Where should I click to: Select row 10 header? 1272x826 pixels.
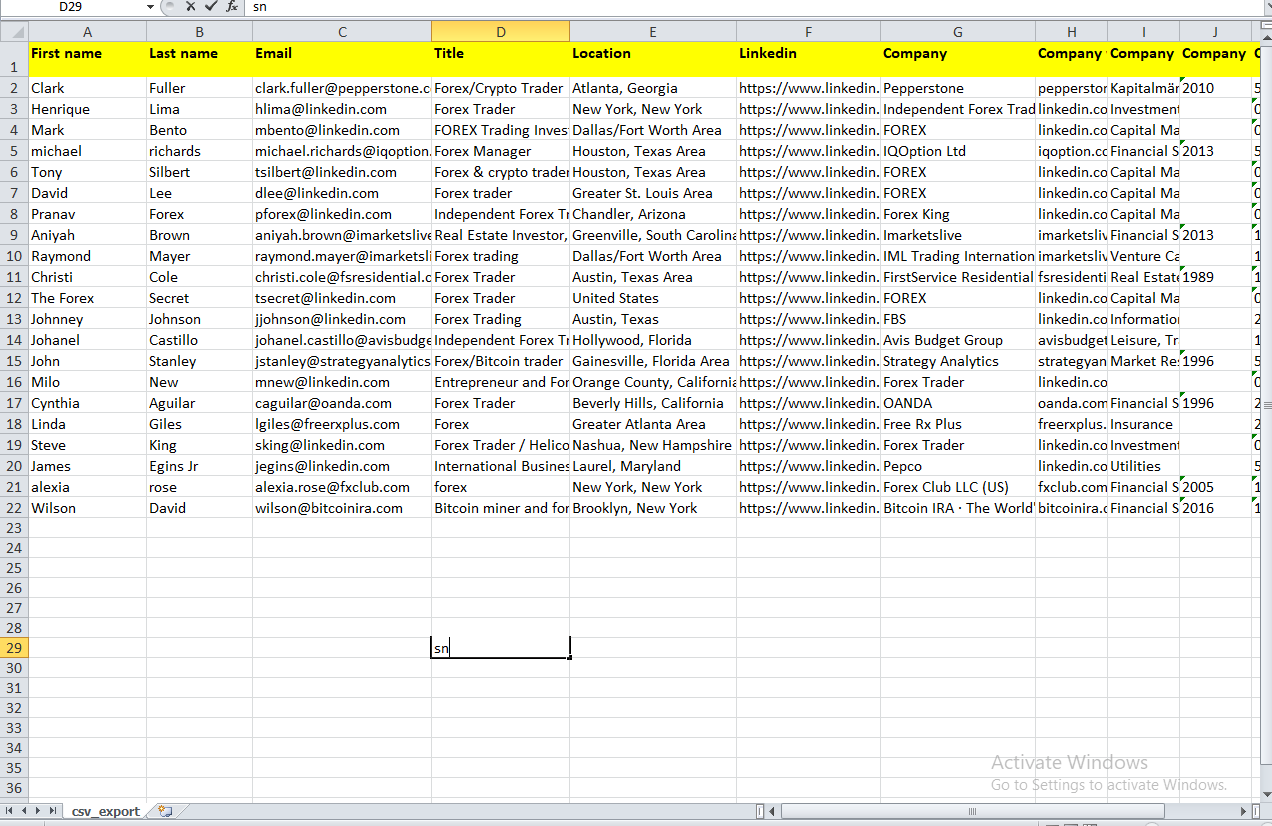pyautogui.click(x=15, y=256)
